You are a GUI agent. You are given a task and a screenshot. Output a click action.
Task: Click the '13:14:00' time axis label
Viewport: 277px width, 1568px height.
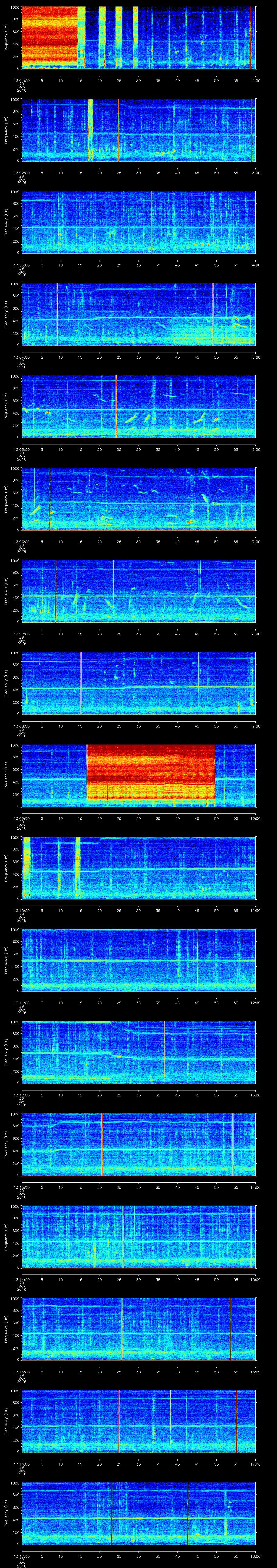click(21, 1280)
